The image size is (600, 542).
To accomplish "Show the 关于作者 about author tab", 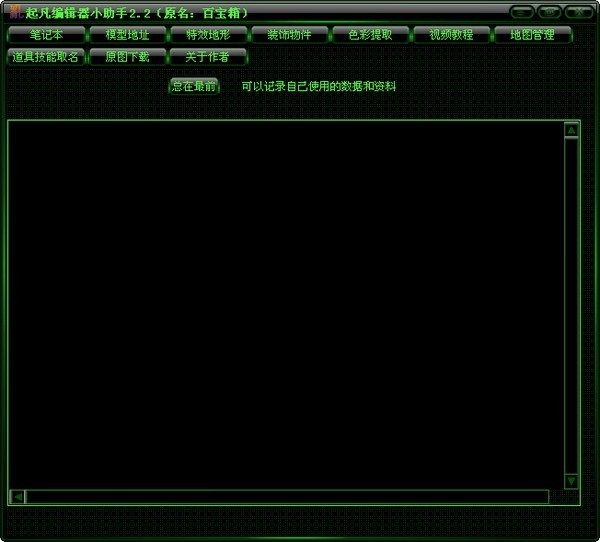I will pyautogui.click(x=208, y=57).
